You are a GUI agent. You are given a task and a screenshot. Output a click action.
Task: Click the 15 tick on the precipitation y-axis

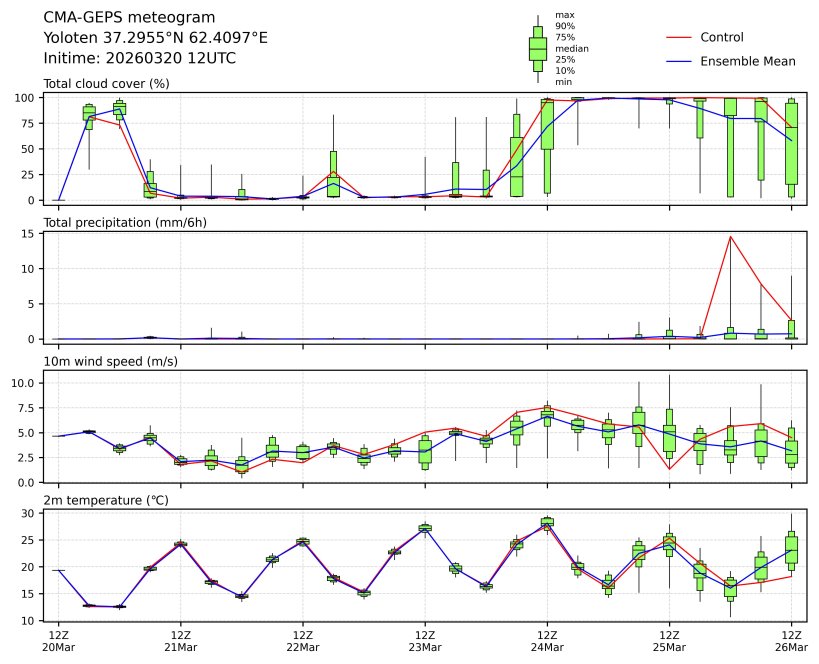click(30, 235)
